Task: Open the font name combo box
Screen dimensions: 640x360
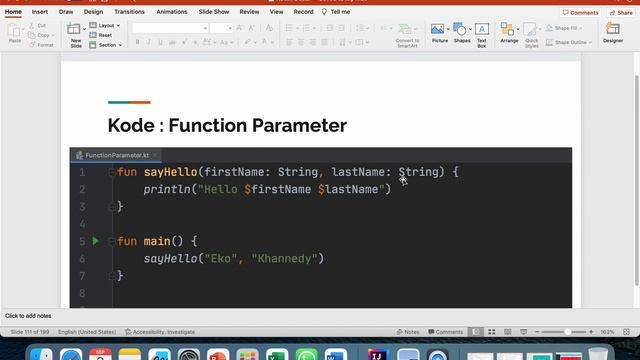Action: [170, 28]
